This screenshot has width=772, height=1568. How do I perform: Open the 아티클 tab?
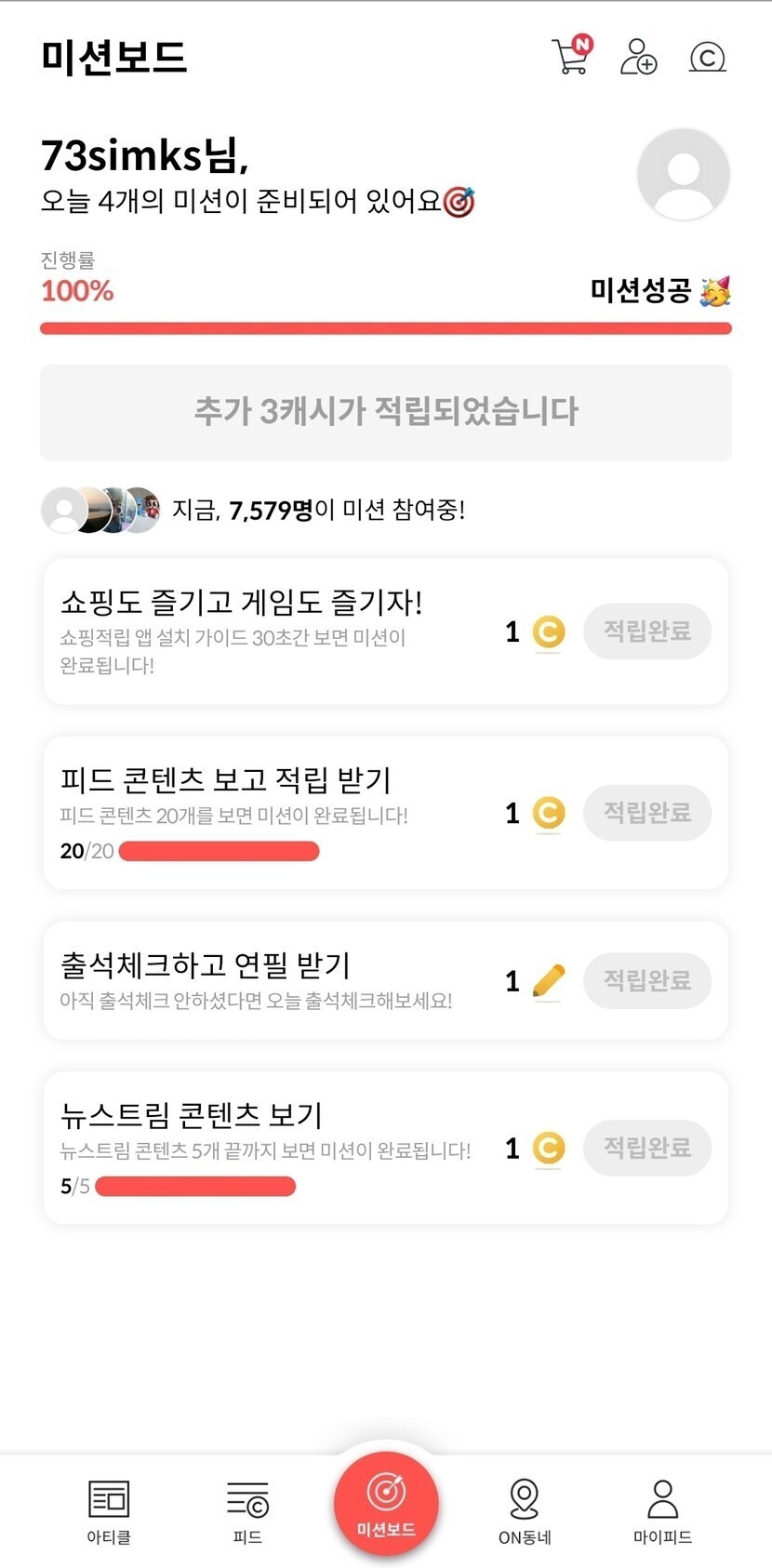pos(109,1510)
